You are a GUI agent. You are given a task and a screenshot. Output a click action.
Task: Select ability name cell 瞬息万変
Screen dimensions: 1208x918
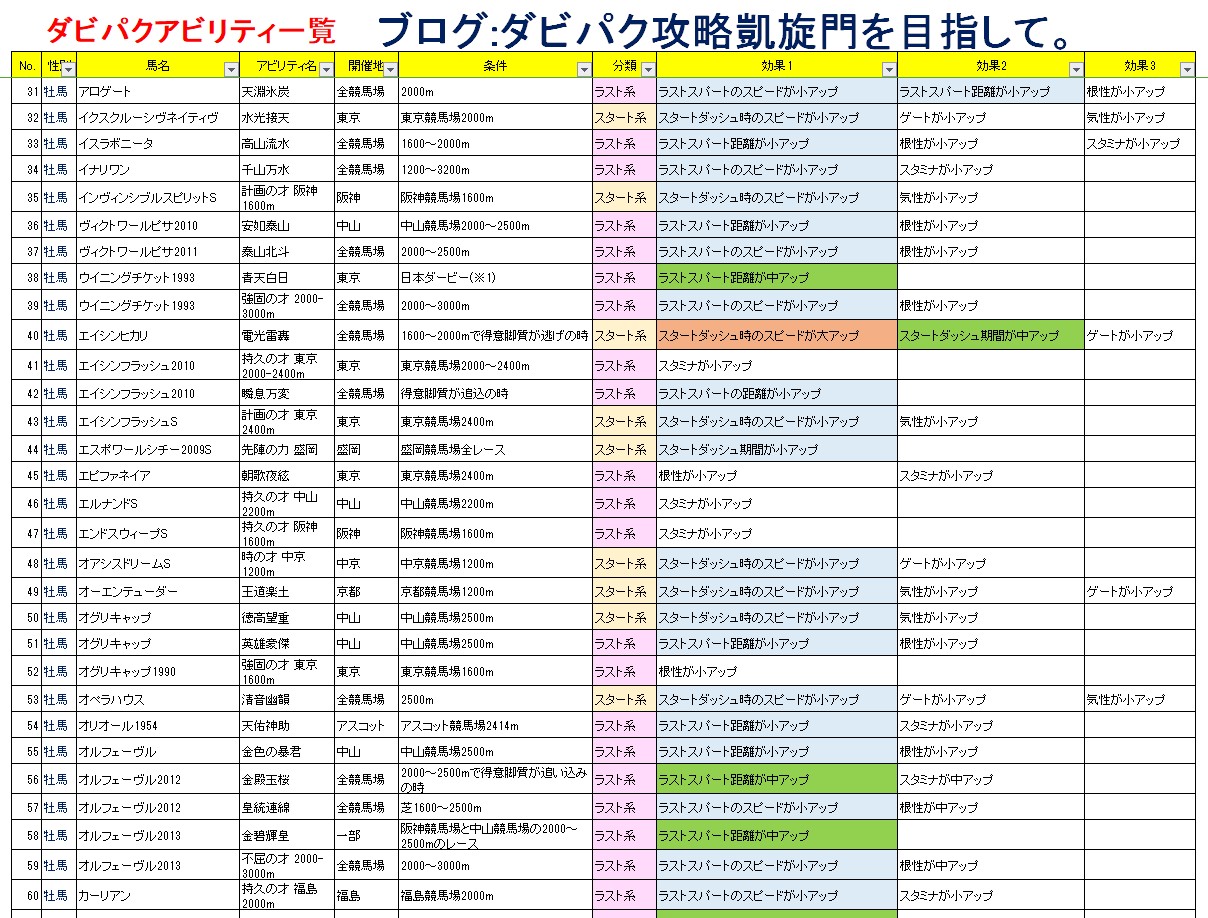coord(287,393)
